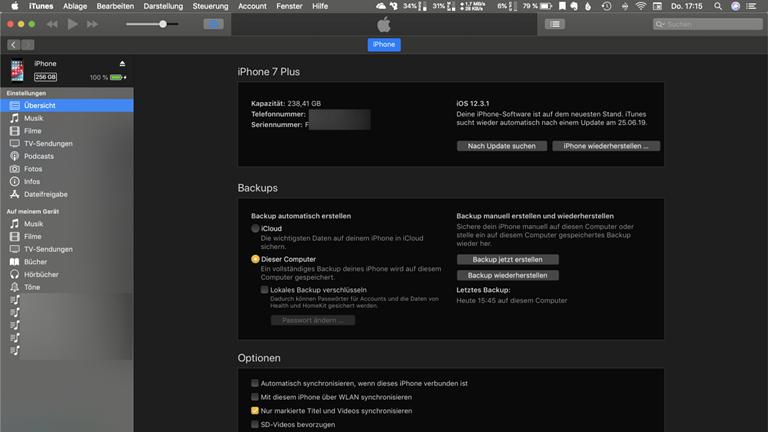This screenshot has width=768, height=432.
Task: Click iPhone wiederherstellen button
Action: point(605,146)
